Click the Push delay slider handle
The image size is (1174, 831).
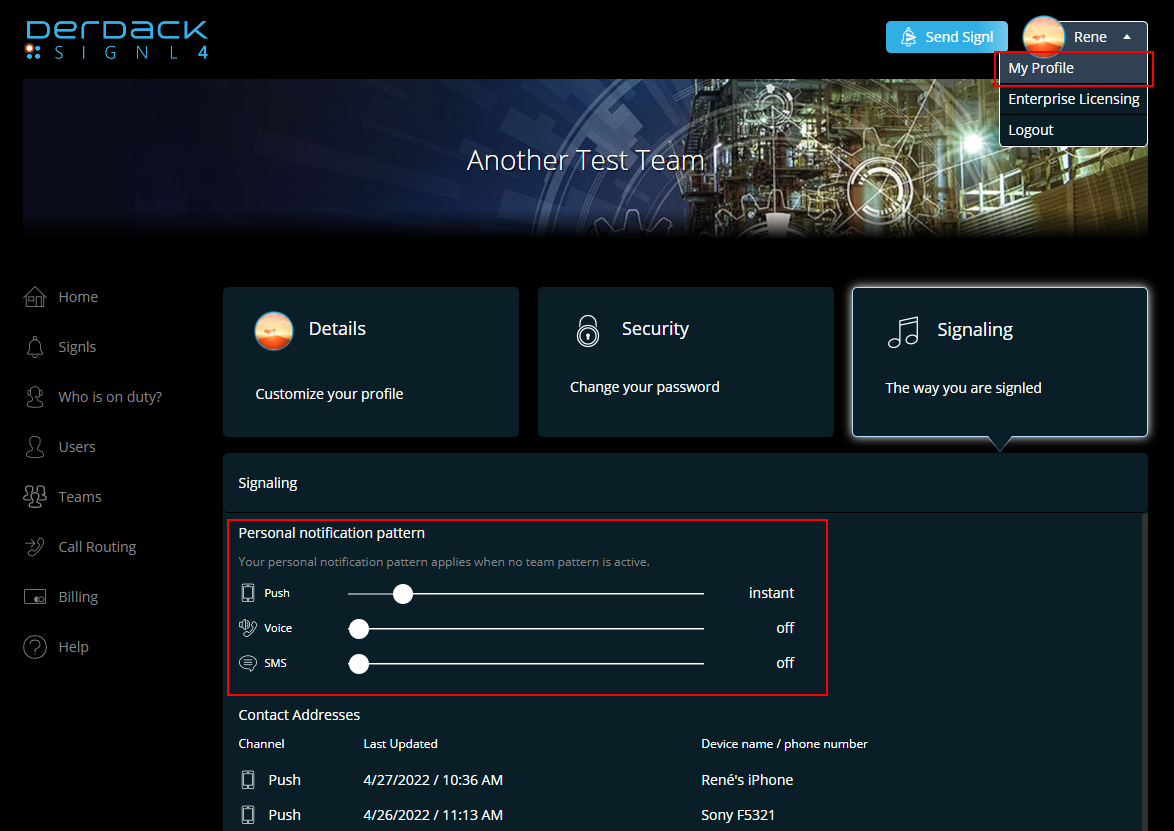pos(403,594)
